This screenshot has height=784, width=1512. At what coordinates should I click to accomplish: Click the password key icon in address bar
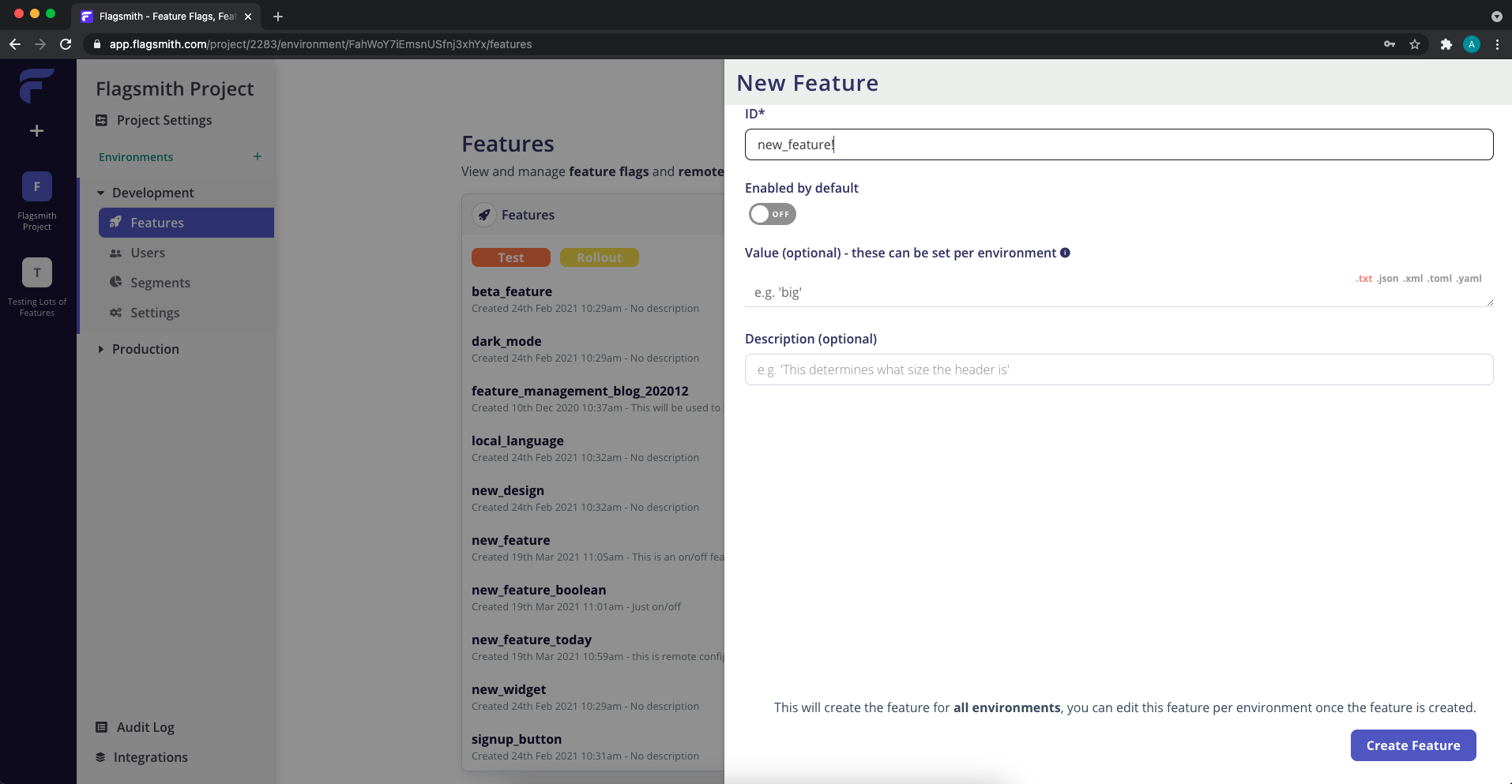pos(1390,44)
